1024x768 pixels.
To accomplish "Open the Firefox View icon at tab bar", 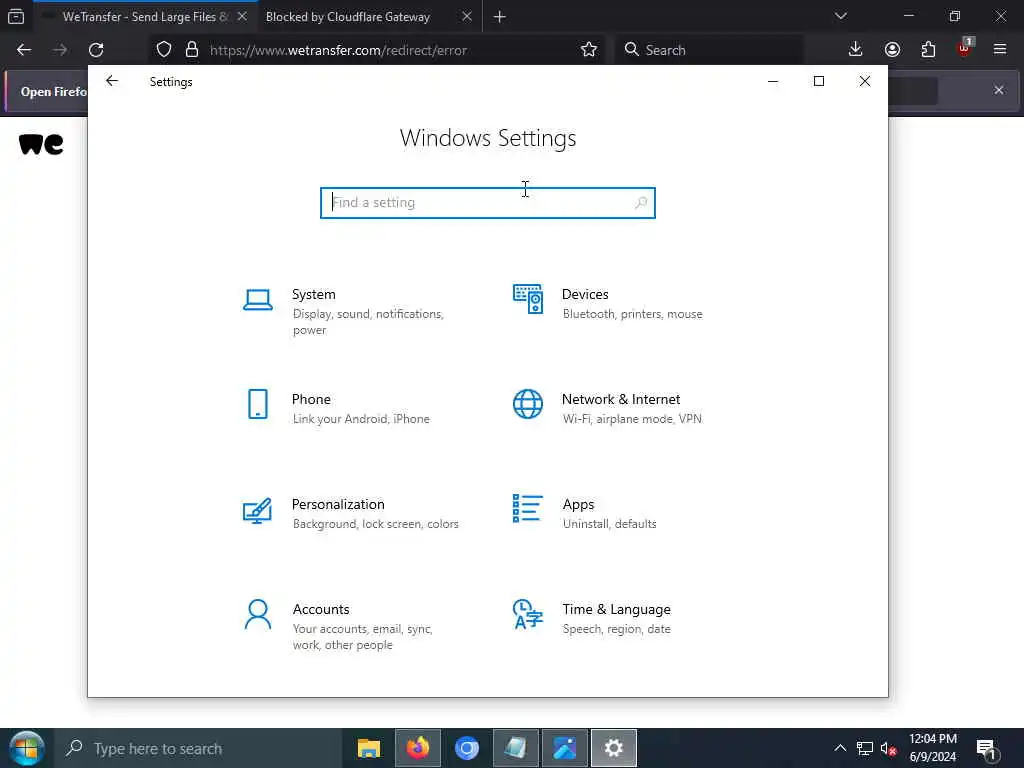I will (x=16, y=17).
